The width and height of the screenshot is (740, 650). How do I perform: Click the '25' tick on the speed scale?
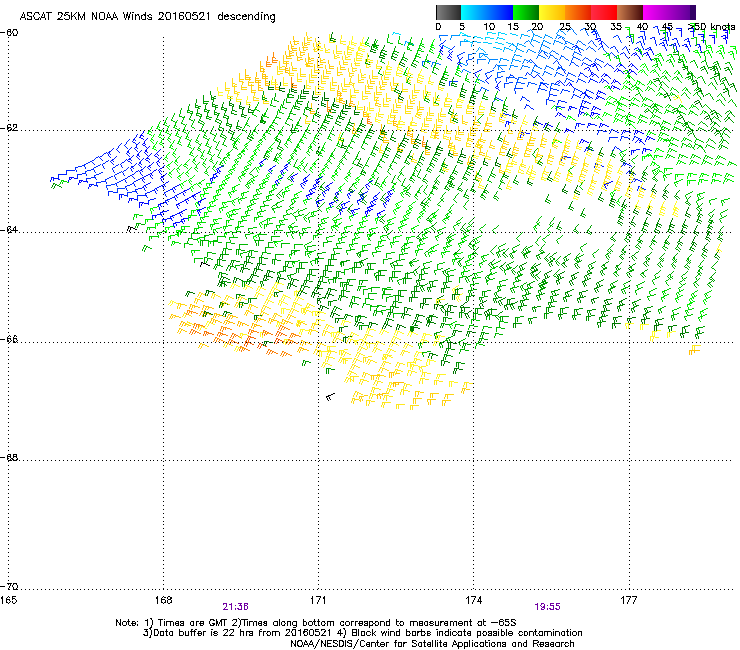(x=565, y=27)
